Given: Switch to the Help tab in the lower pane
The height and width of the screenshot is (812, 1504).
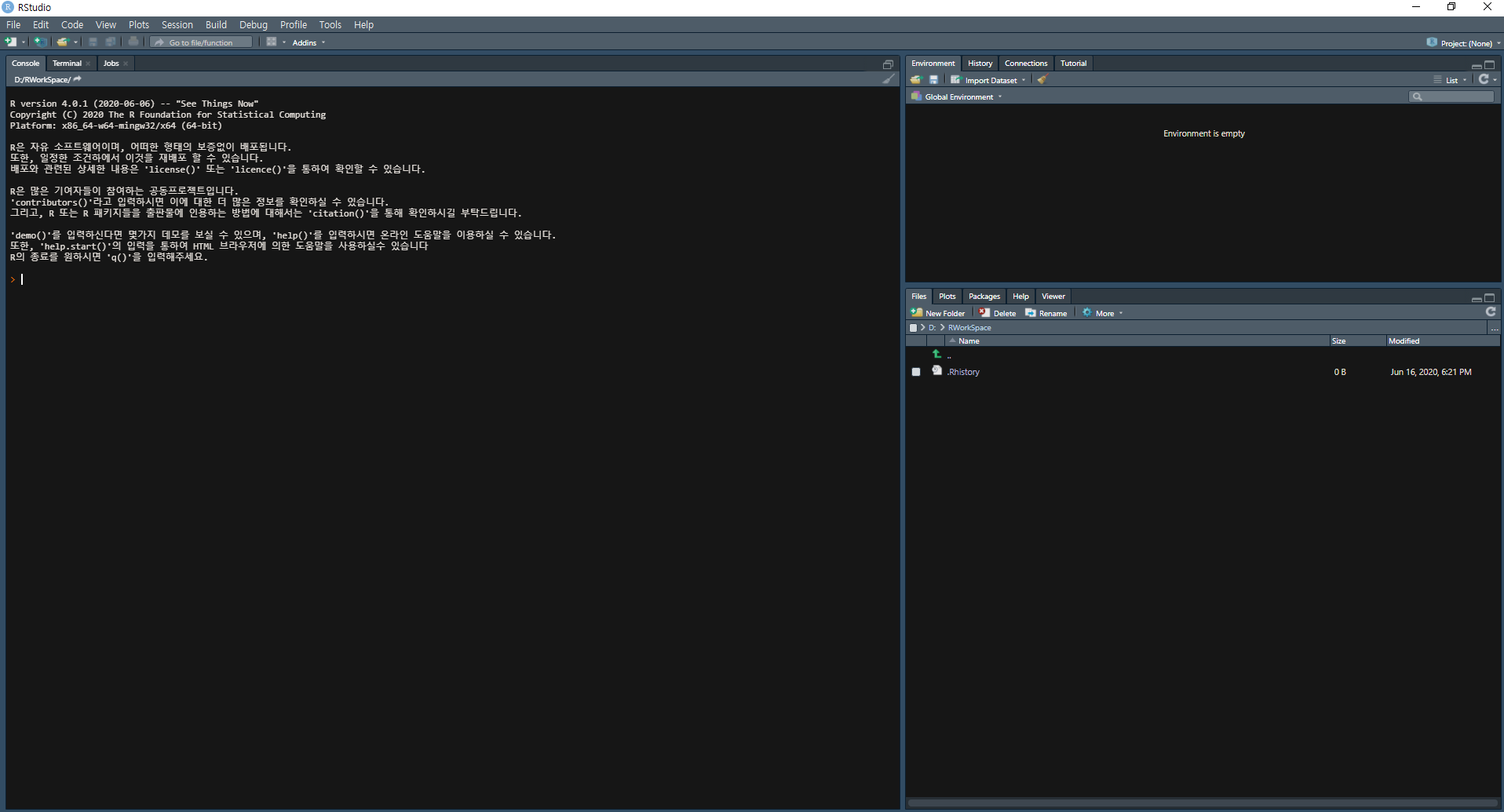Looking at the screenshot, I should 1020,297.
